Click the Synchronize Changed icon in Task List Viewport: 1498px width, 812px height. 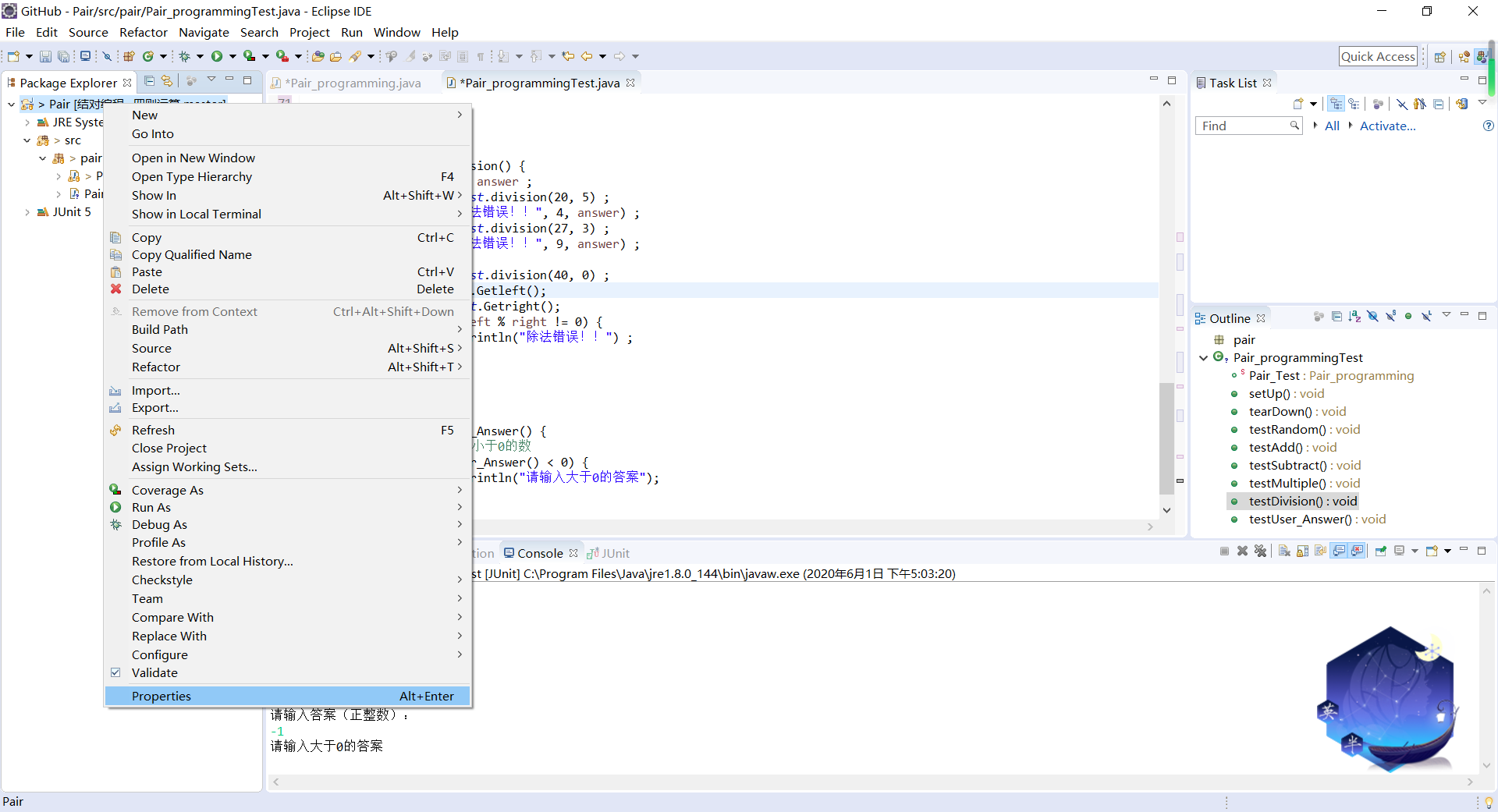click(1462, 104)
